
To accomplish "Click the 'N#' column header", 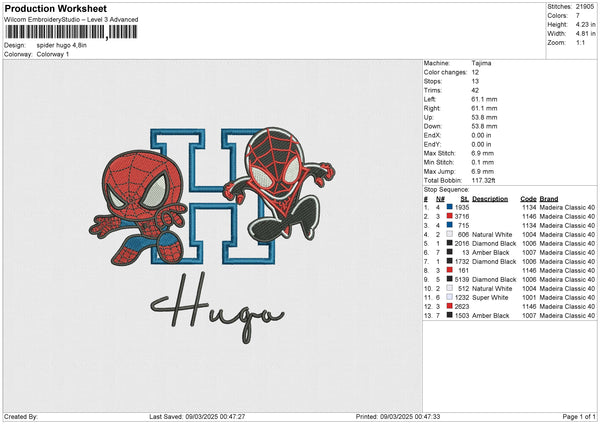I will (440, 199).
